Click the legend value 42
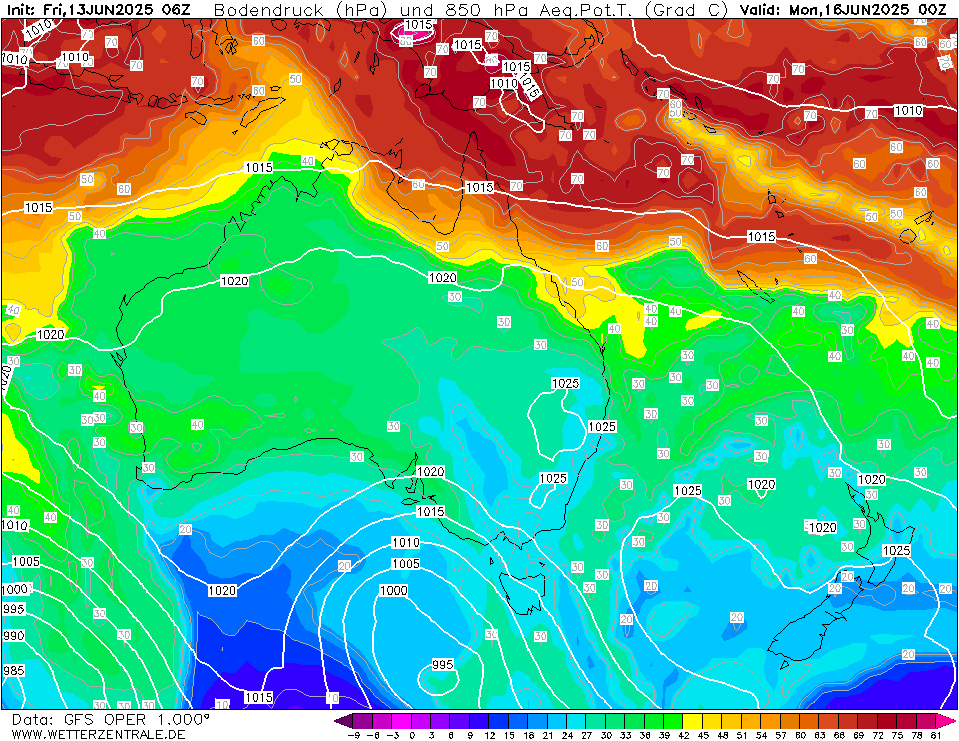The width and height of the screenshot is (959, 741). coord(684,735)
